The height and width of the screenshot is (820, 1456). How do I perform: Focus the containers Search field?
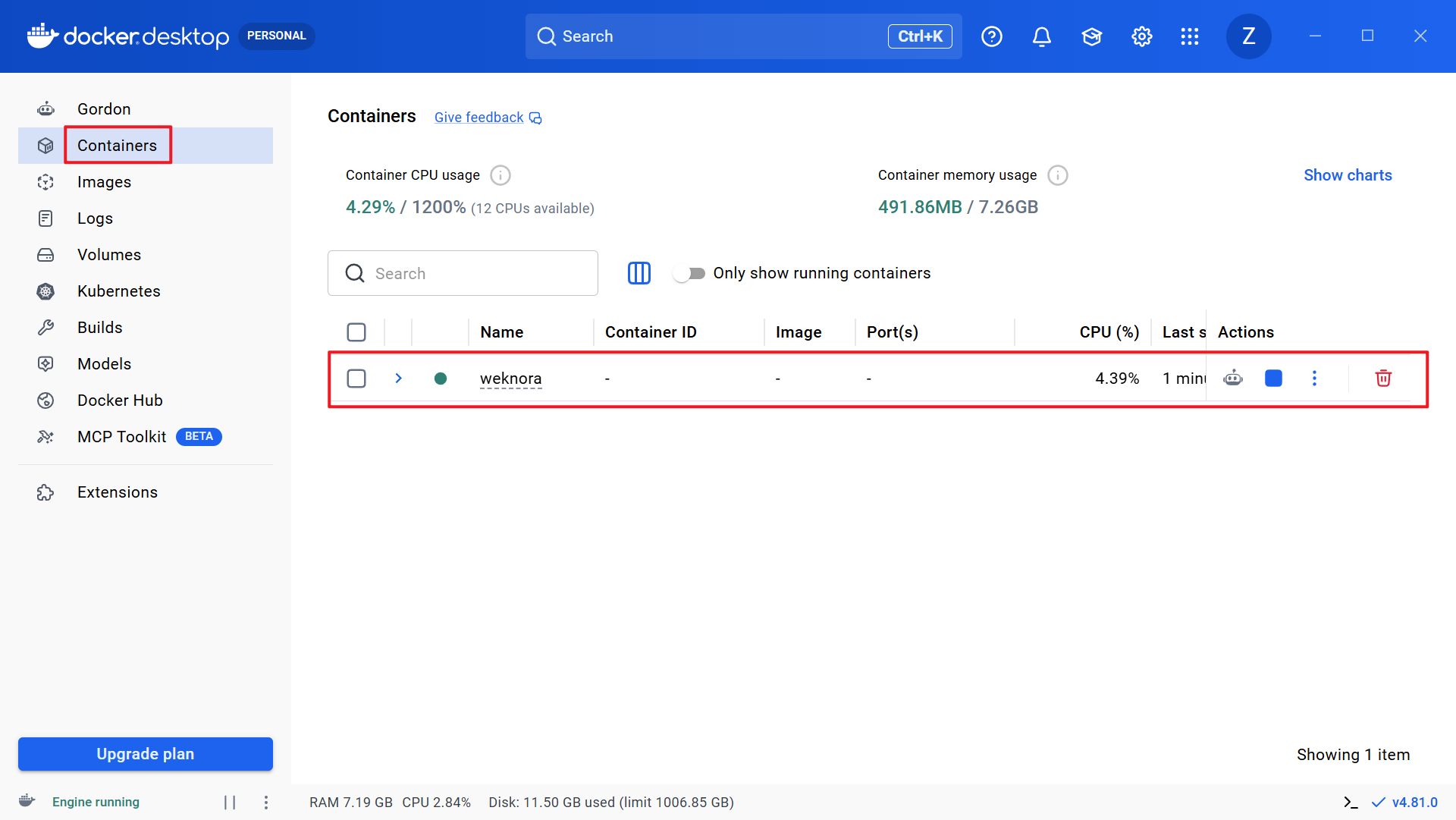pyautogui.click(x=463, y=273)
